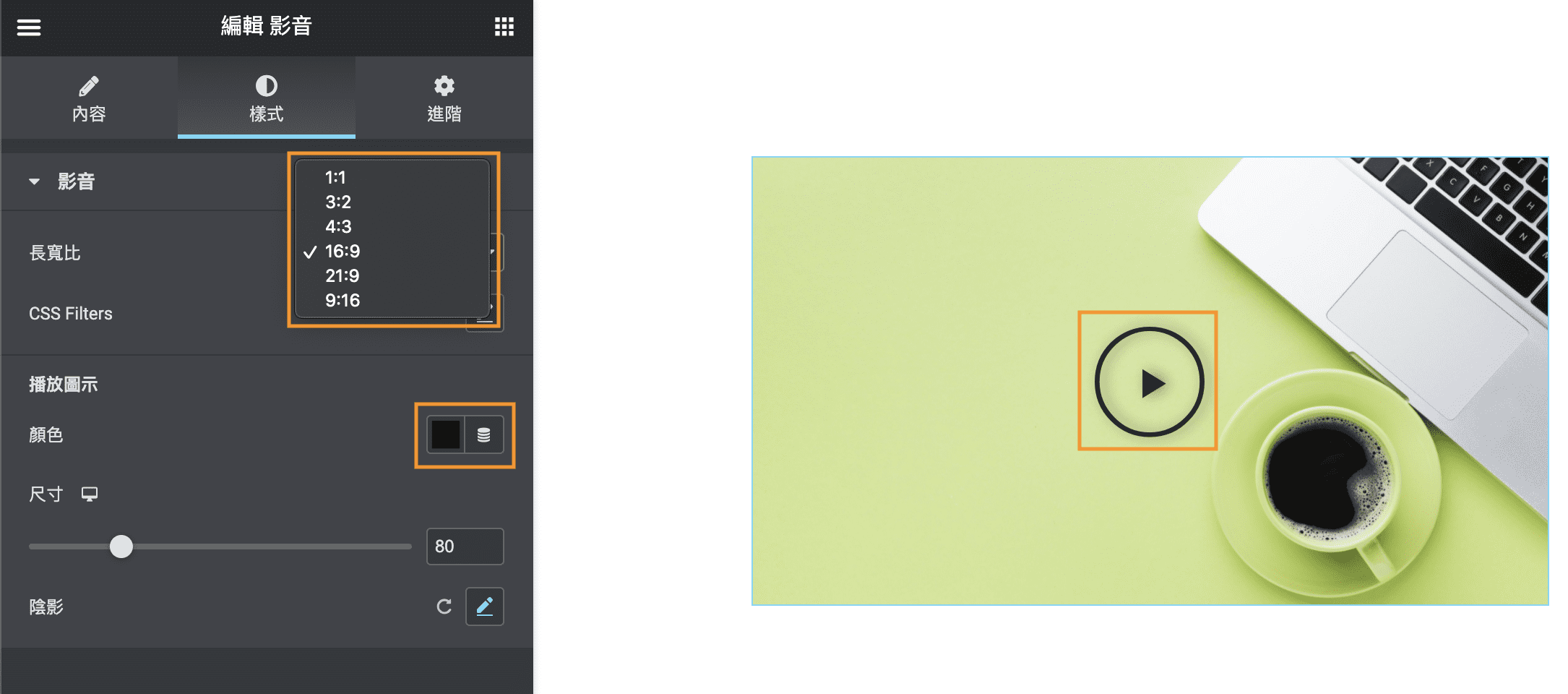
Task: Click the size slider handle
Action: [x=121, y=547]
